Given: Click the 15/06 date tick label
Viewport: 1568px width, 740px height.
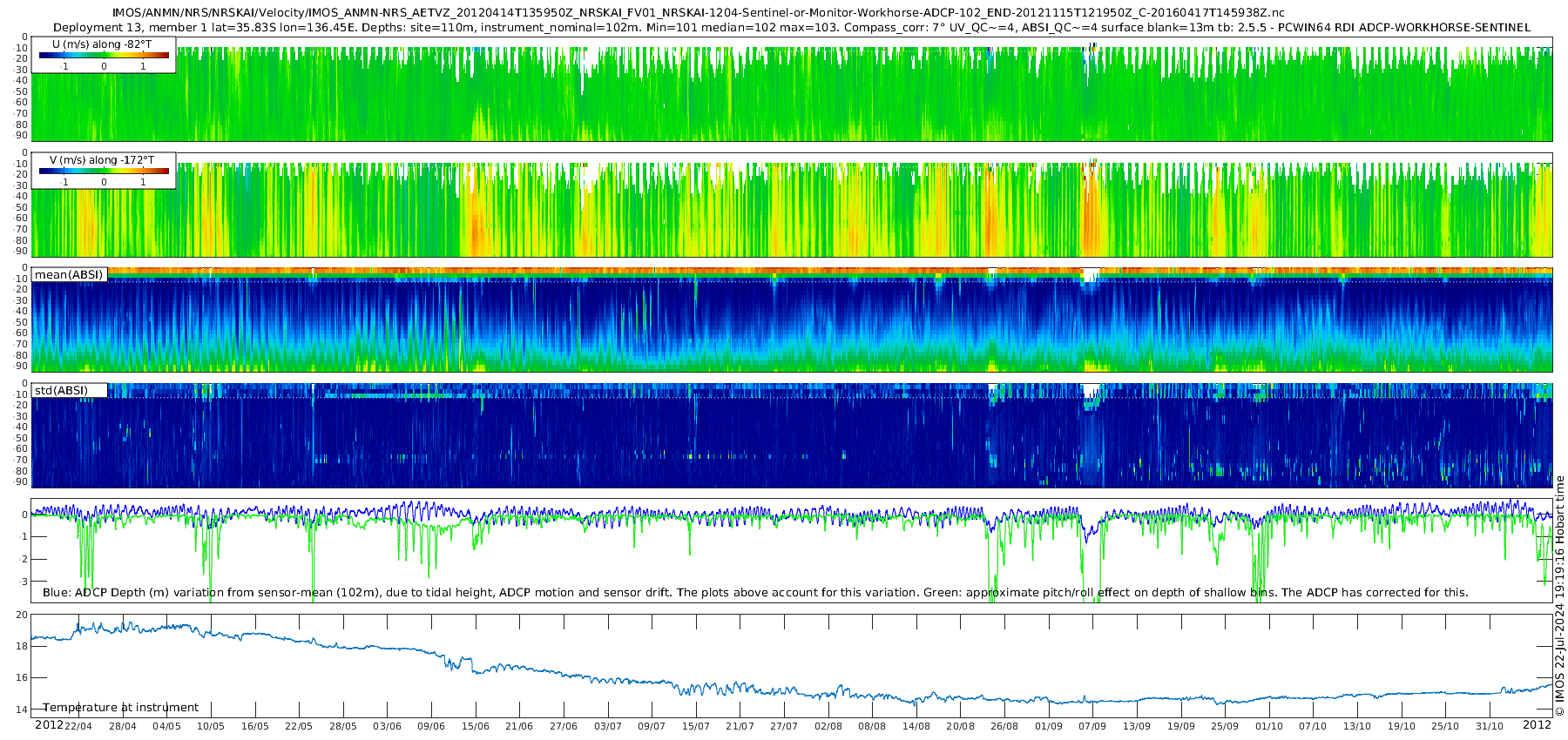Looking at the screenshot, I should pos(475,726).
